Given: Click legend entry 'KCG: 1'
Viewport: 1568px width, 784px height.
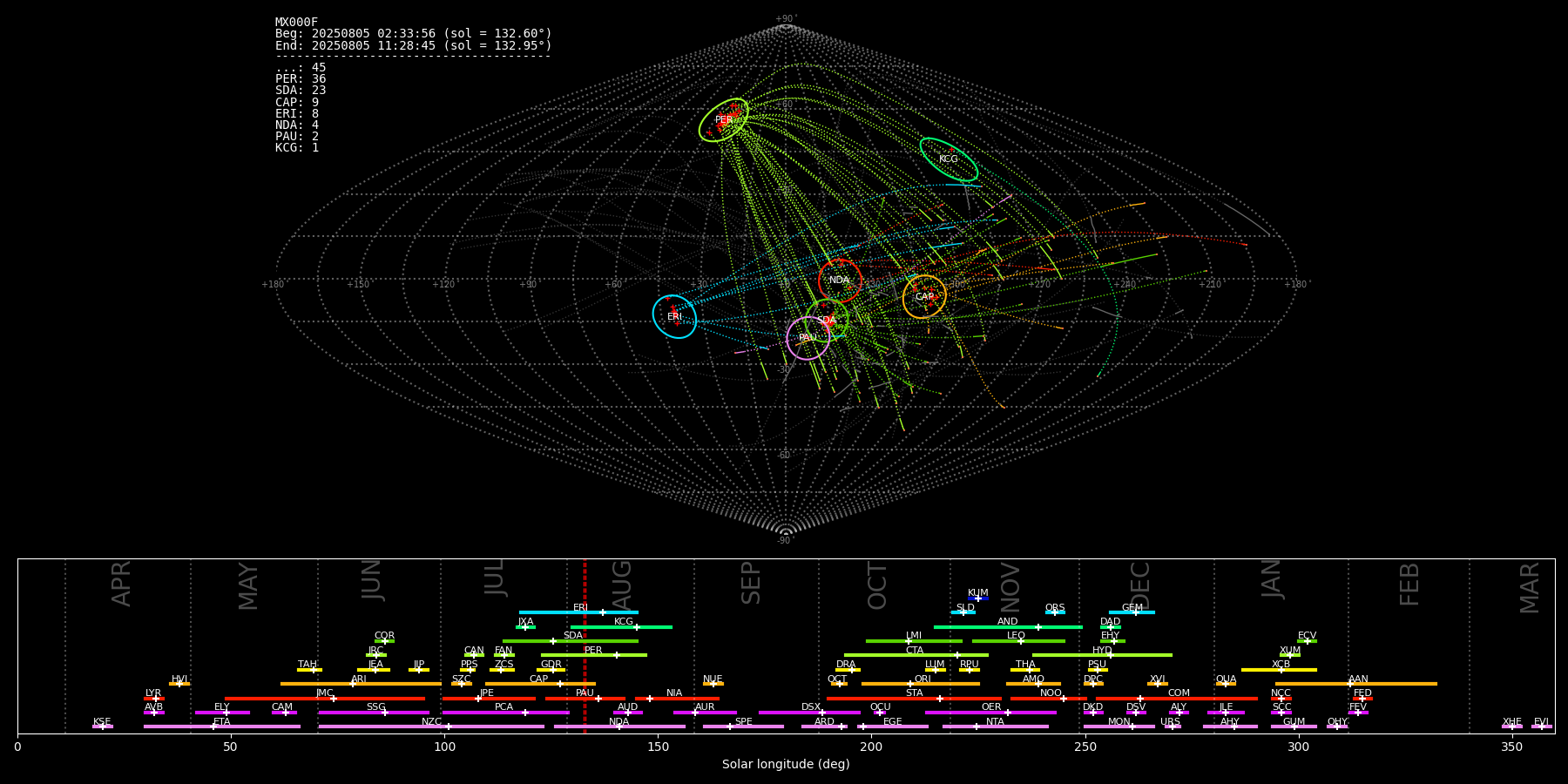Looking at the screenshot, I should pos(297,147).
